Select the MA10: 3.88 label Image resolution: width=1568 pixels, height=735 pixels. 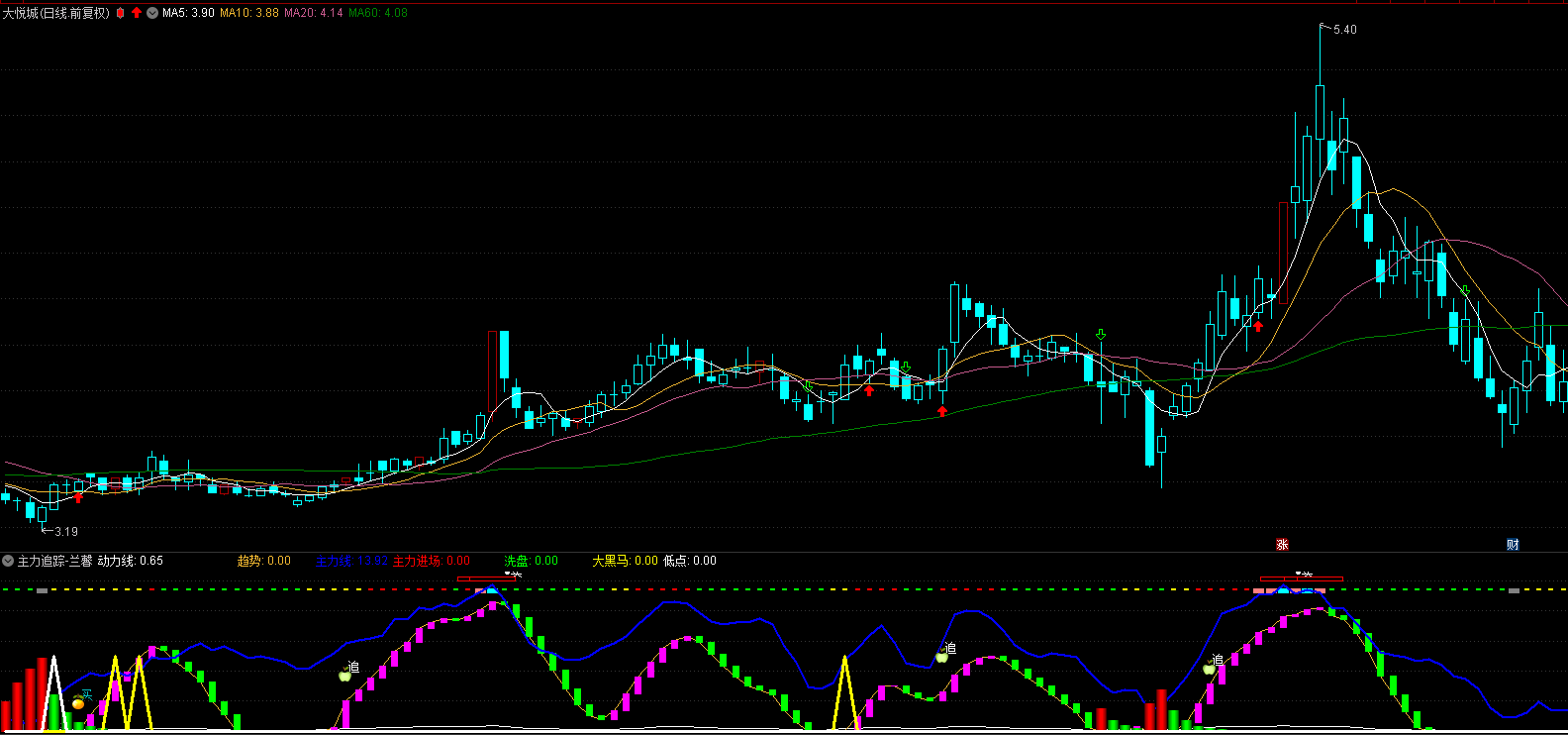pyautogui.click(x=249, y=13)
